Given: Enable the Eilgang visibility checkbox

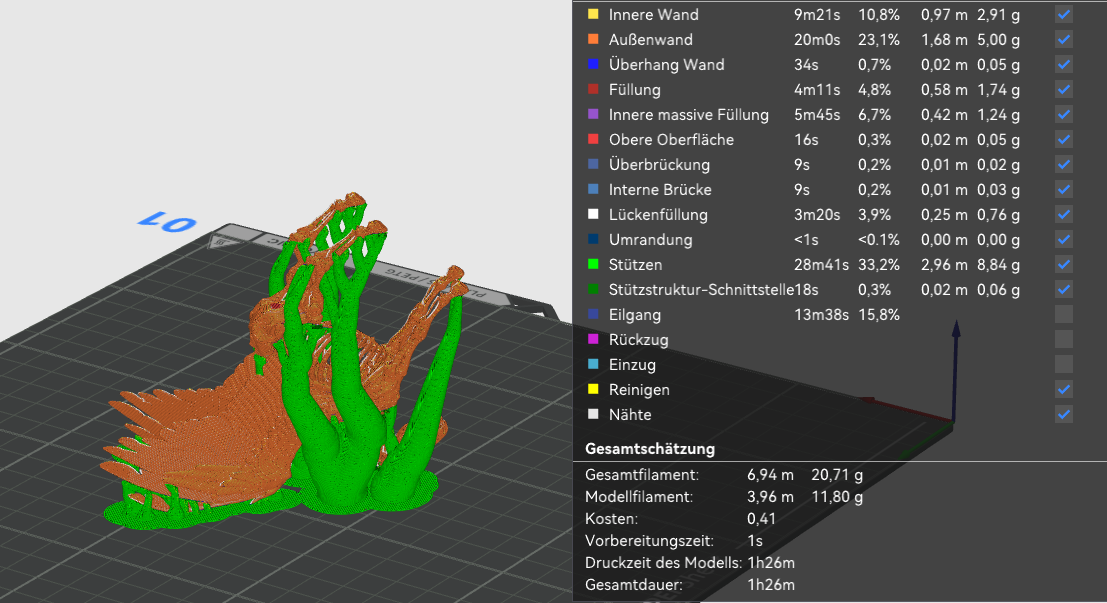Looking at the screenshot, I should [x=1064, y=314].
